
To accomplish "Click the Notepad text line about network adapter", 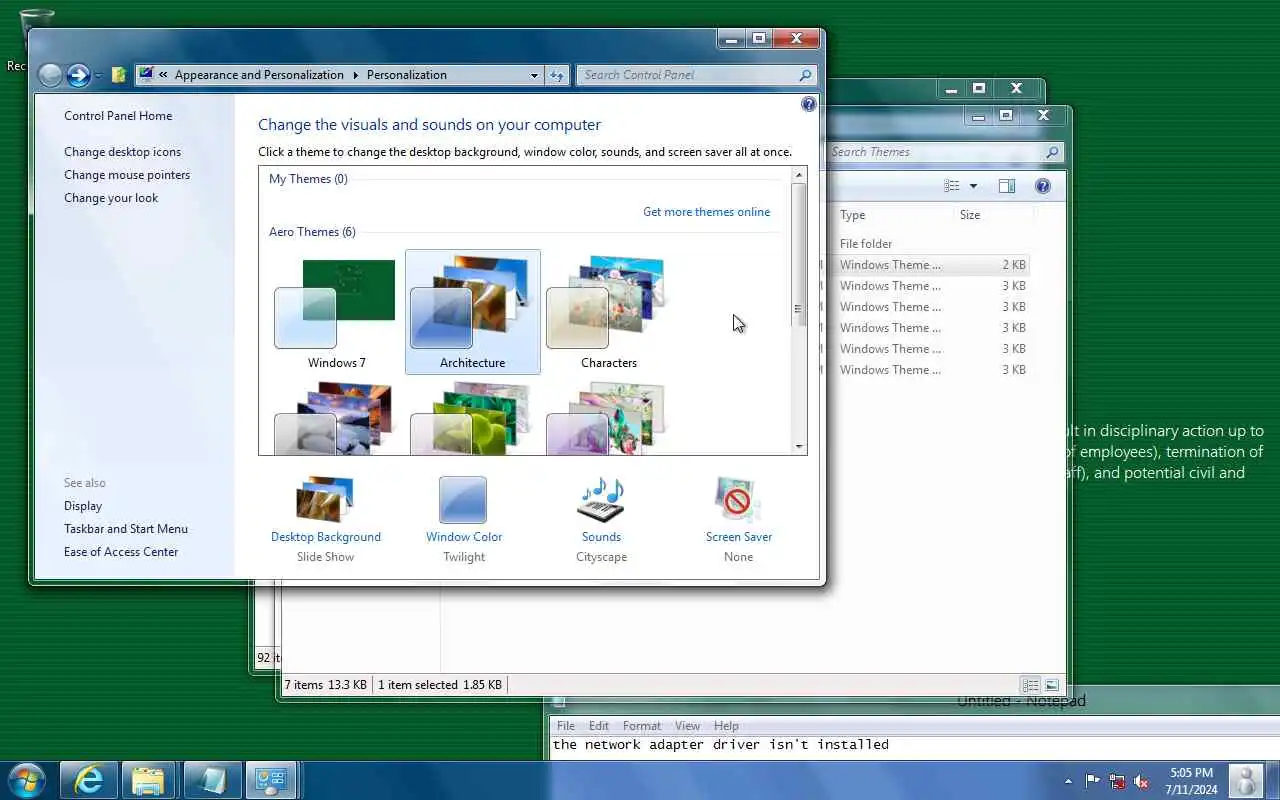I will click(x=720, y=744).
